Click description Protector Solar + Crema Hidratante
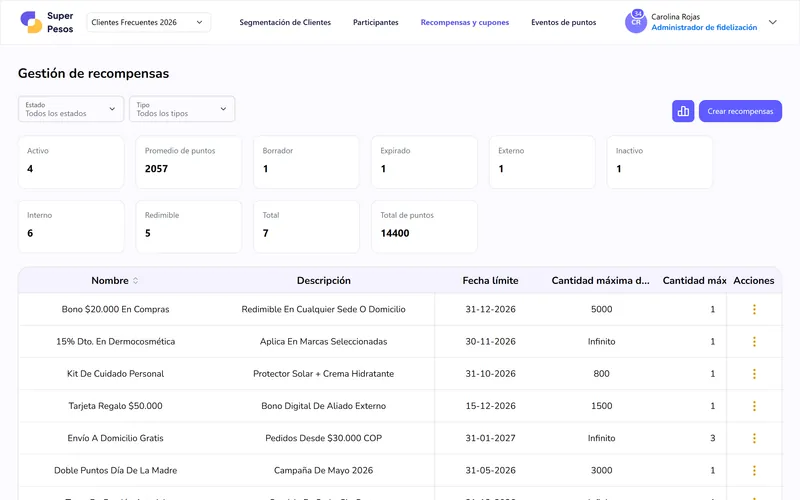Viewport: 800px width, 500px height. 323,373
